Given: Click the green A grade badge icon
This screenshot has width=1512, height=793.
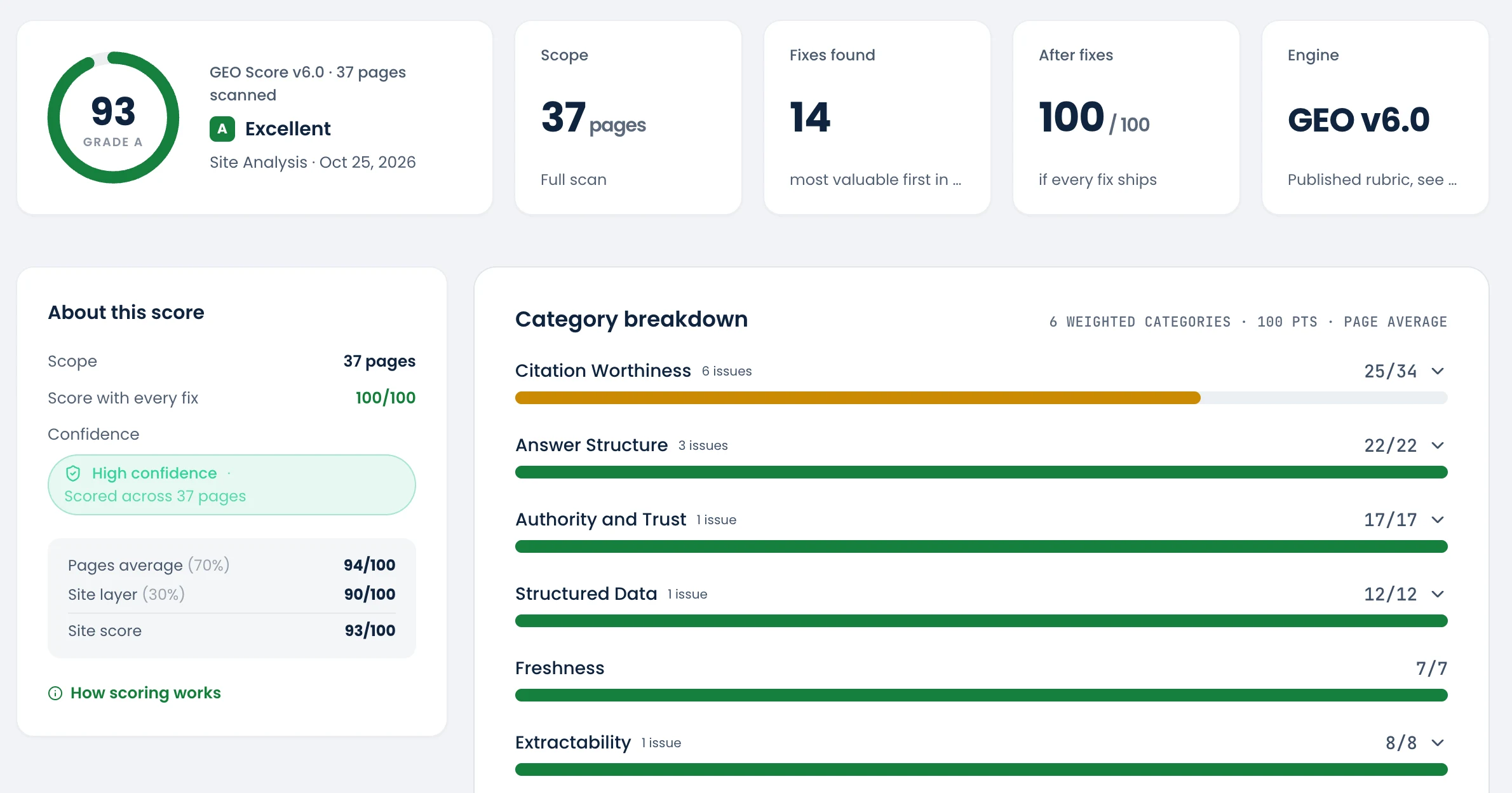Looking at the screenshot, I should (x=222, y=129).
